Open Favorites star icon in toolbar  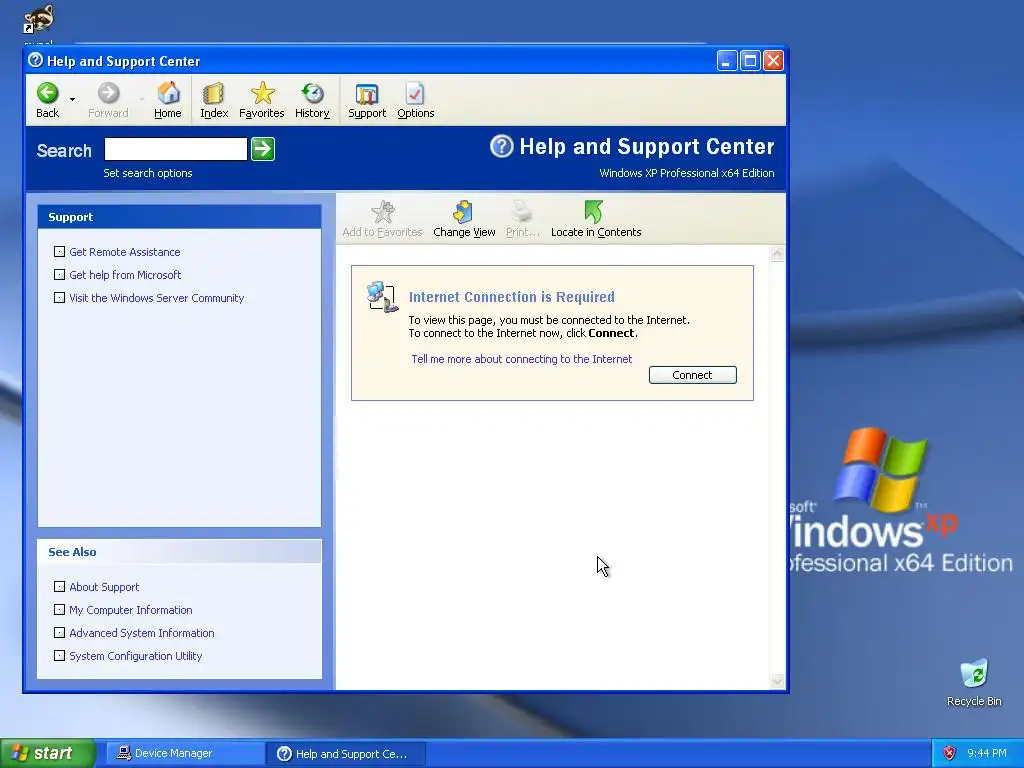coord(262,93)
